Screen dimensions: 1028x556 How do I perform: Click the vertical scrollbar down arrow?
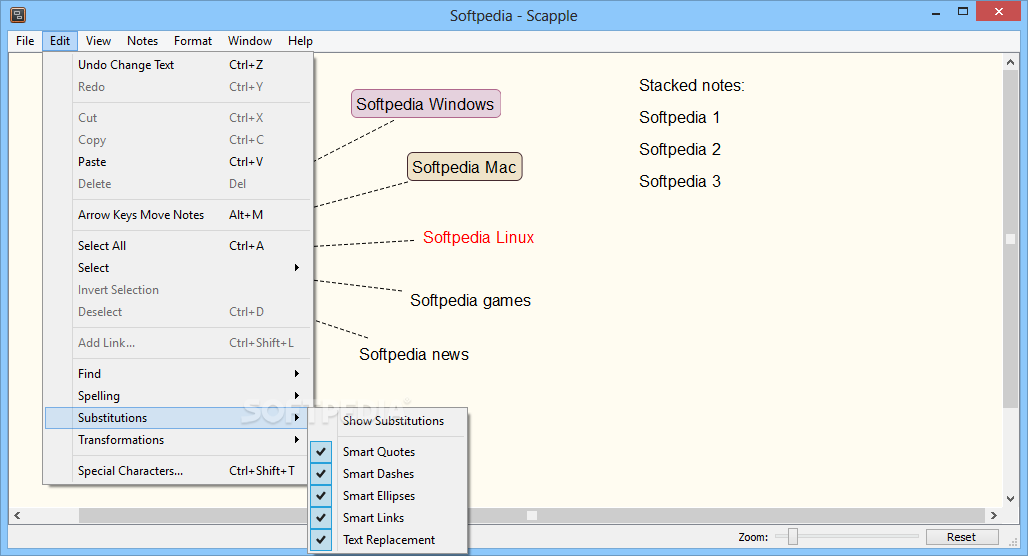coord(1010,499)
